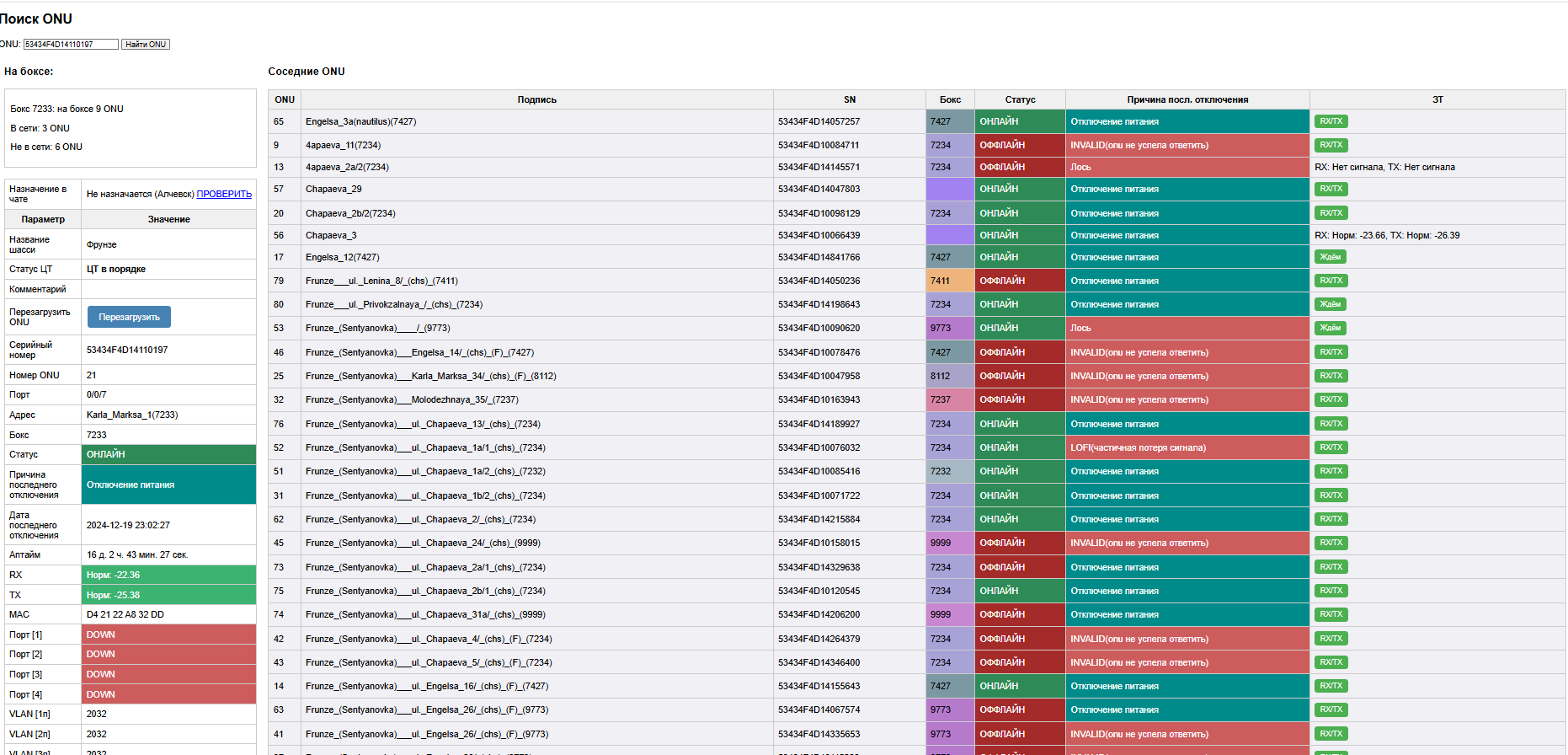Click the Подпись column header
The width and height of the screenshot is (1568, 755).
(537, 99)
